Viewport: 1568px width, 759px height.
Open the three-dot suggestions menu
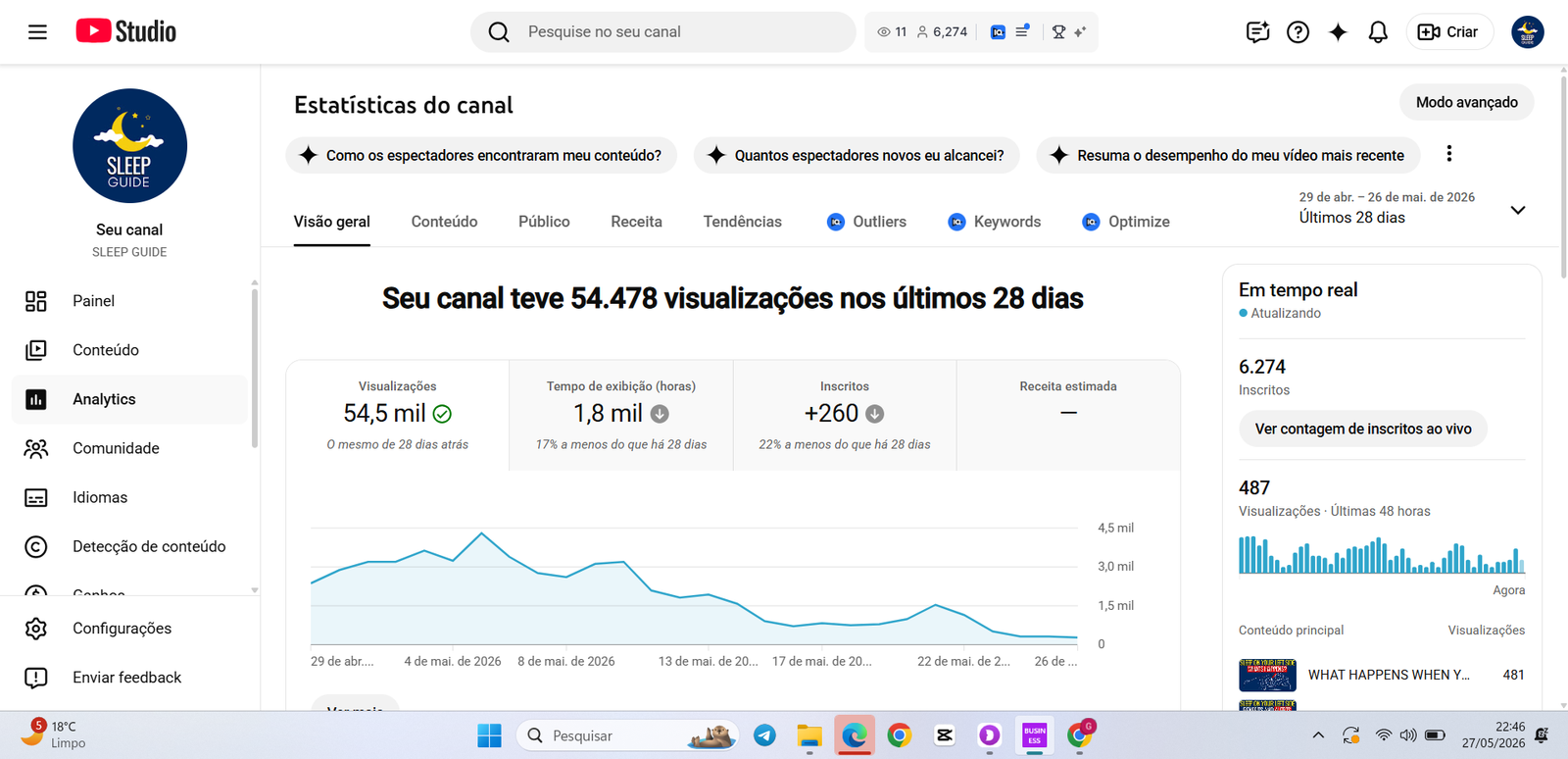1448,154
